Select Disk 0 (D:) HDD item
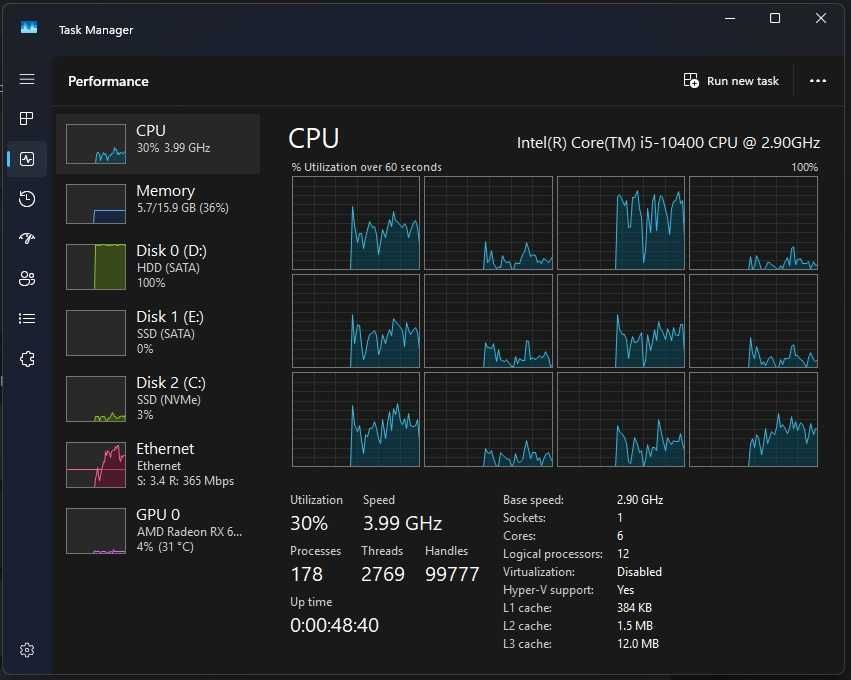The width and height of the screenshot is (851, 680). [158, 266]
